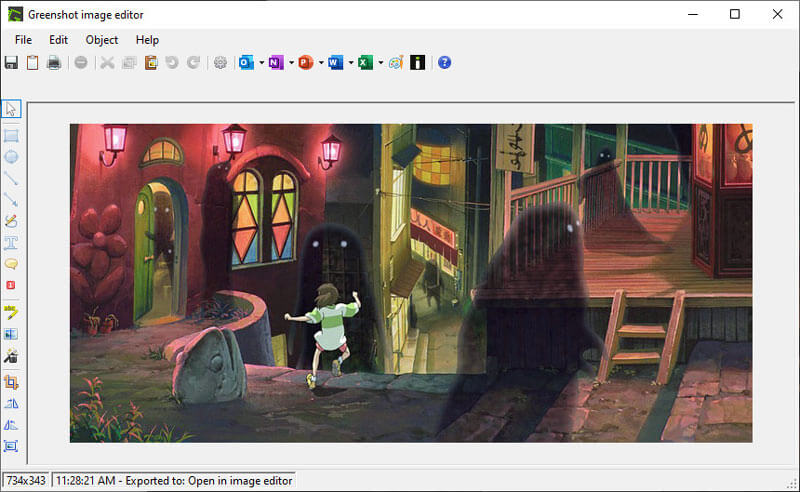This screenshot has height=492, width=800.
Task: Expand the Outlook export dropdown arrow
Action: (x=262, y=63)
